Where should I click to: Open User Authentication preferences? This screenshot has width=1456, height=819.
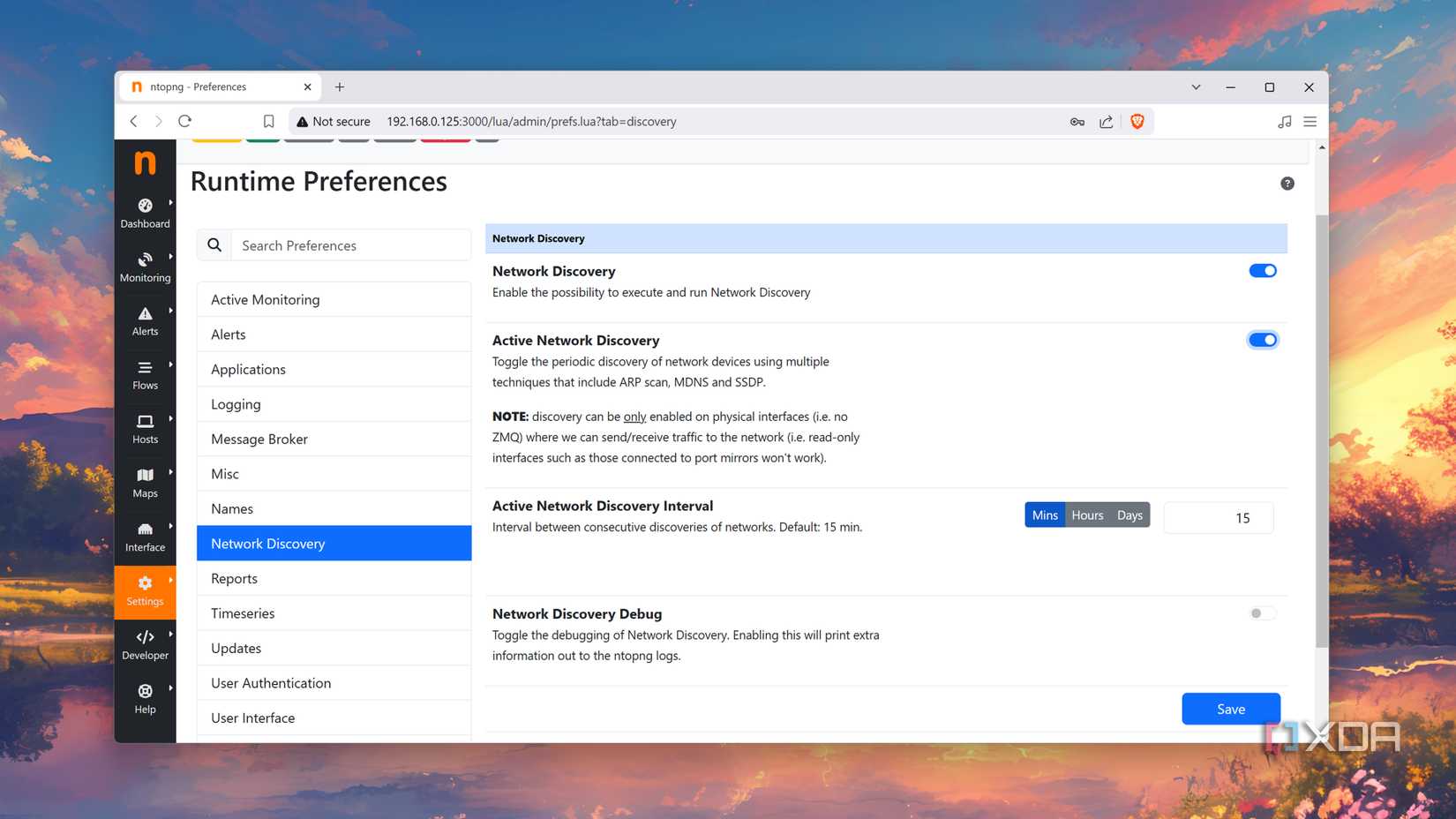pyautogui.click(x=334, y=683)
